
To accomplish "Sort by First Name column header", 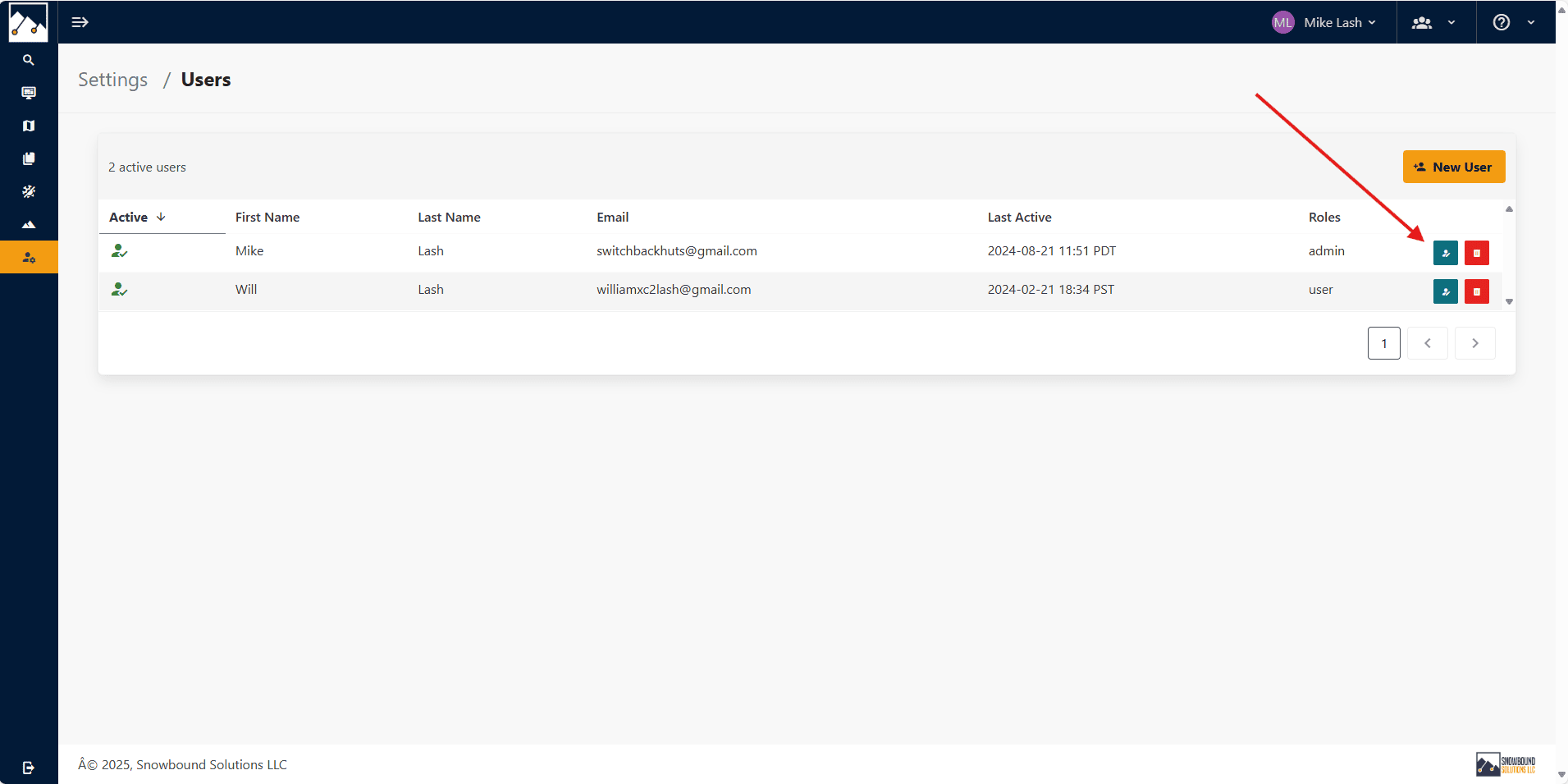I will (x=267, y=218).
